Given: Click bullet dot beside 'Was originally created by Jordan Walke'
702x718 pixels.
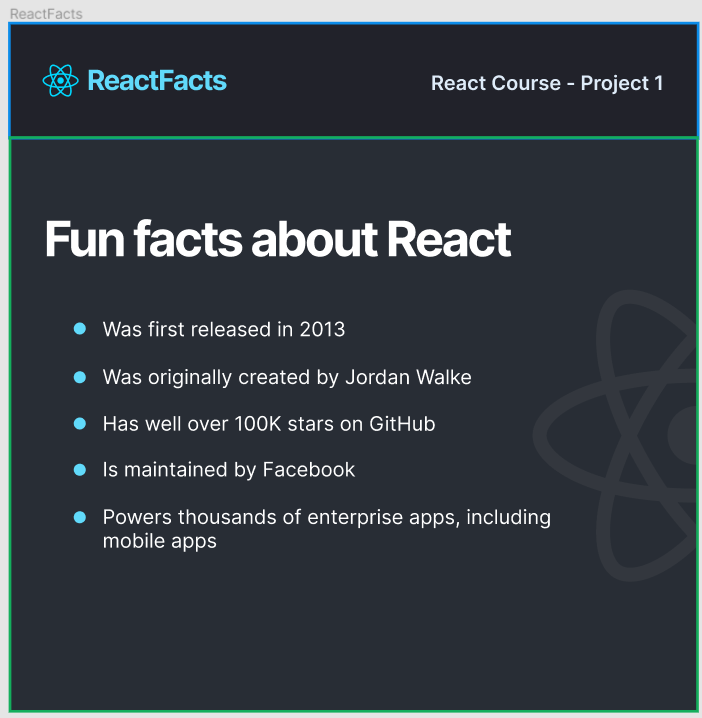Looking at the screenshot, I should [80, 377].
